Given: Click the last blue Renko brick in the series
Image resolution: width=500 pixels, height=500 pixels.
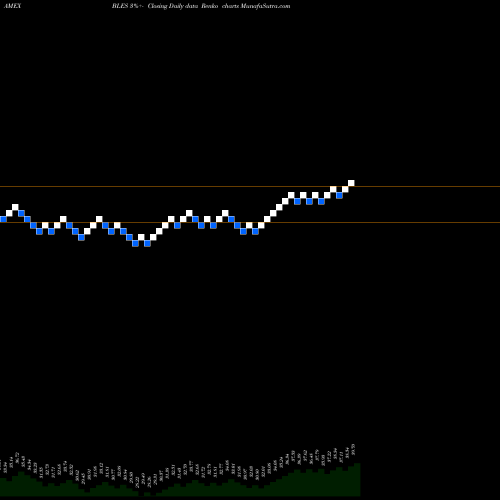Looking at the screenshot, I should click(x=339, y=195).
